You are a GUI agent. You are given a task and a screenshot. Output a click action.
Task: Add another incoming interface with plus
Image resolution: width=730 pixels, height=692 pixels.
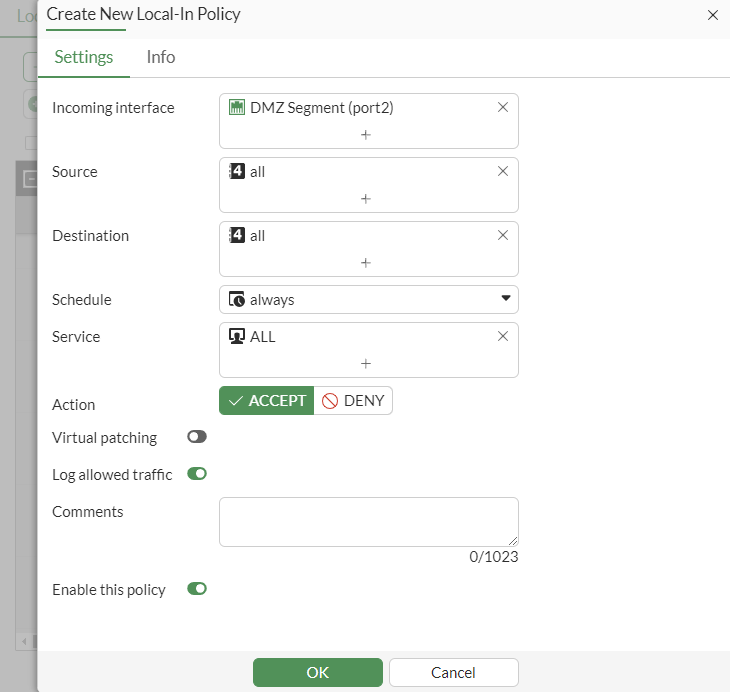(366, 134)
